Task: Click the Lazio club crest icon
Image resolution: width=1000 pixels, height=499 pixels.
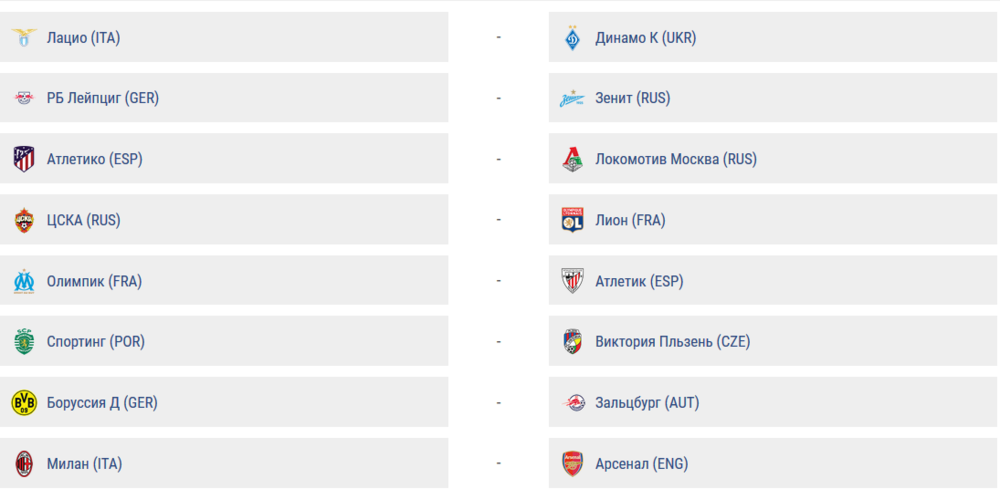Action: click(23, 38)
